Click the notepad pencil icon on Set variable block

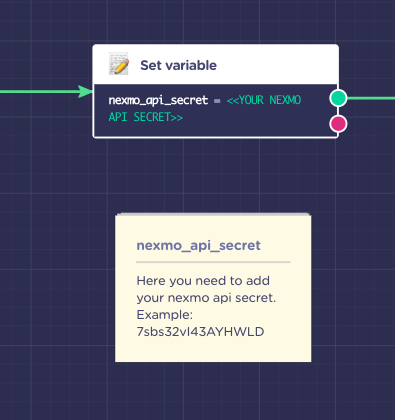pos(119,63)
